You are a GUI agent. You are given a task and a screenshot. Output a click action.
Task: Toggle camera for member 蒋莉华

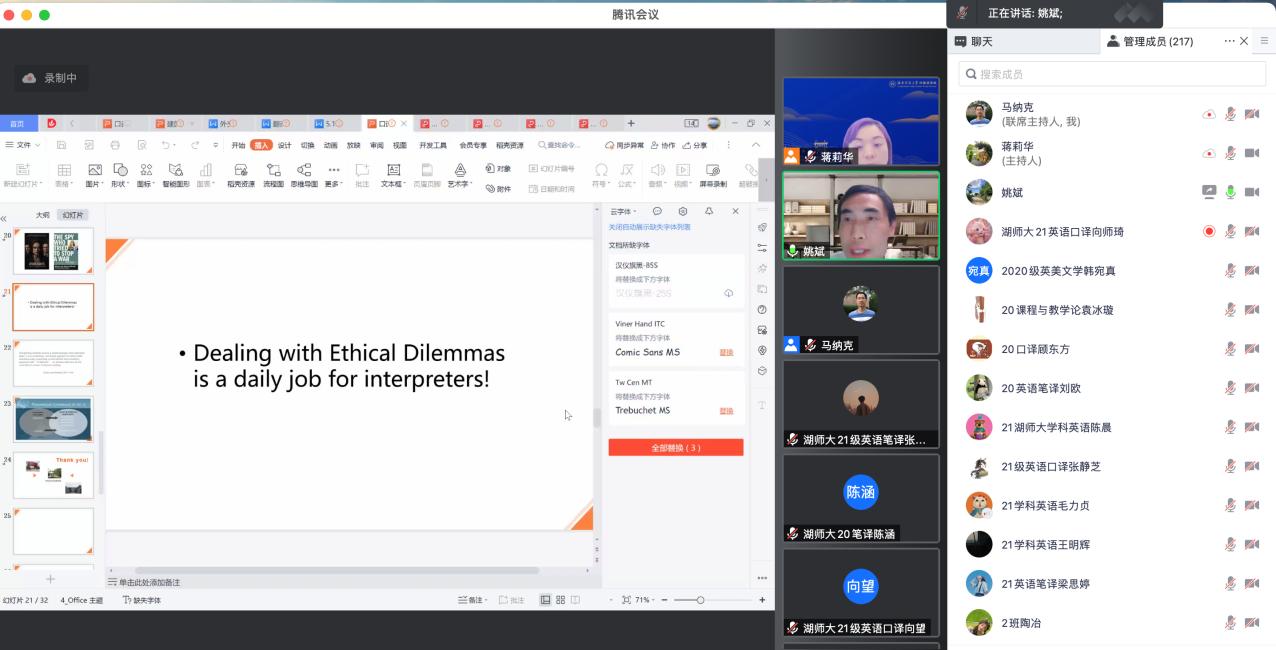(x=1251, y=153)
